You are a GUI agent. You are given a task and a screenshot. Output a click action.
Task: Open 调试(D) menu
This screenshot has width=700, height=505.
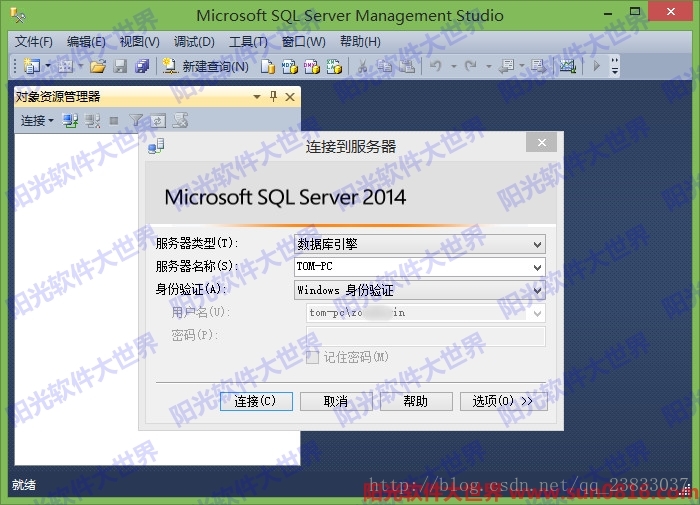pyautogui.click(x=194, y=42)
